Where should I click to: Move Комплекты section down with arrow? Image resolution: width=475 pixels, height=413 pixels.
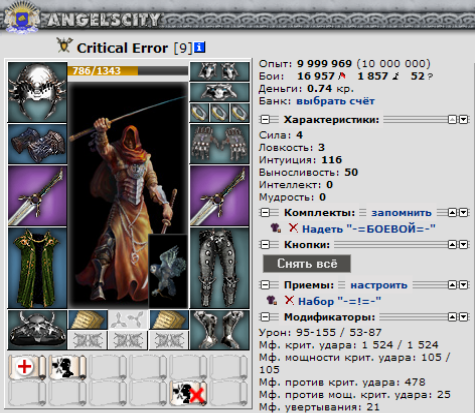464,213
